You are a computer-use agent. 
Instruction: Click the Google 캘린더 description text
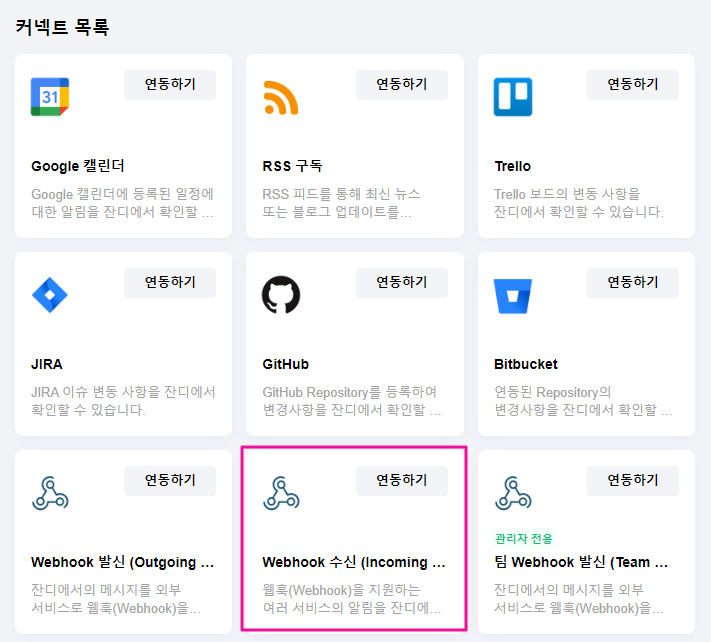(122, 203)
